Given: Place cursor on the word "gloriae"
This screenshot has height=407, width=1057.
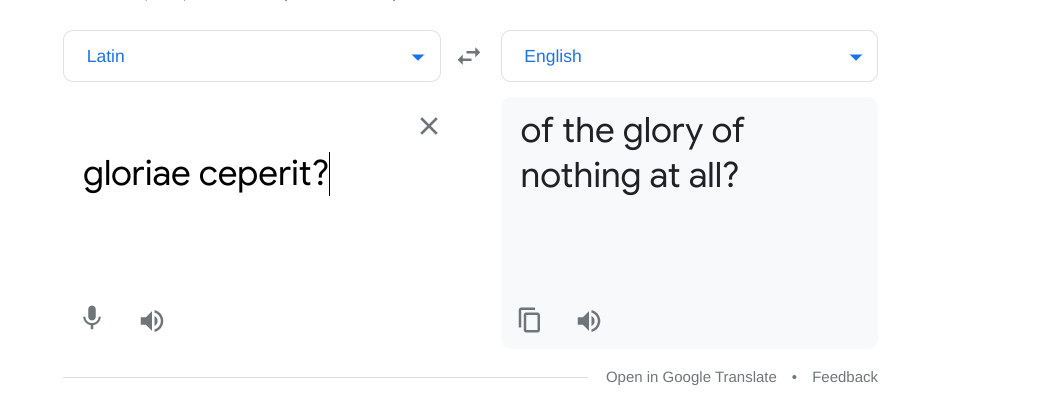Looking at the screenshot, I should 136,175.
